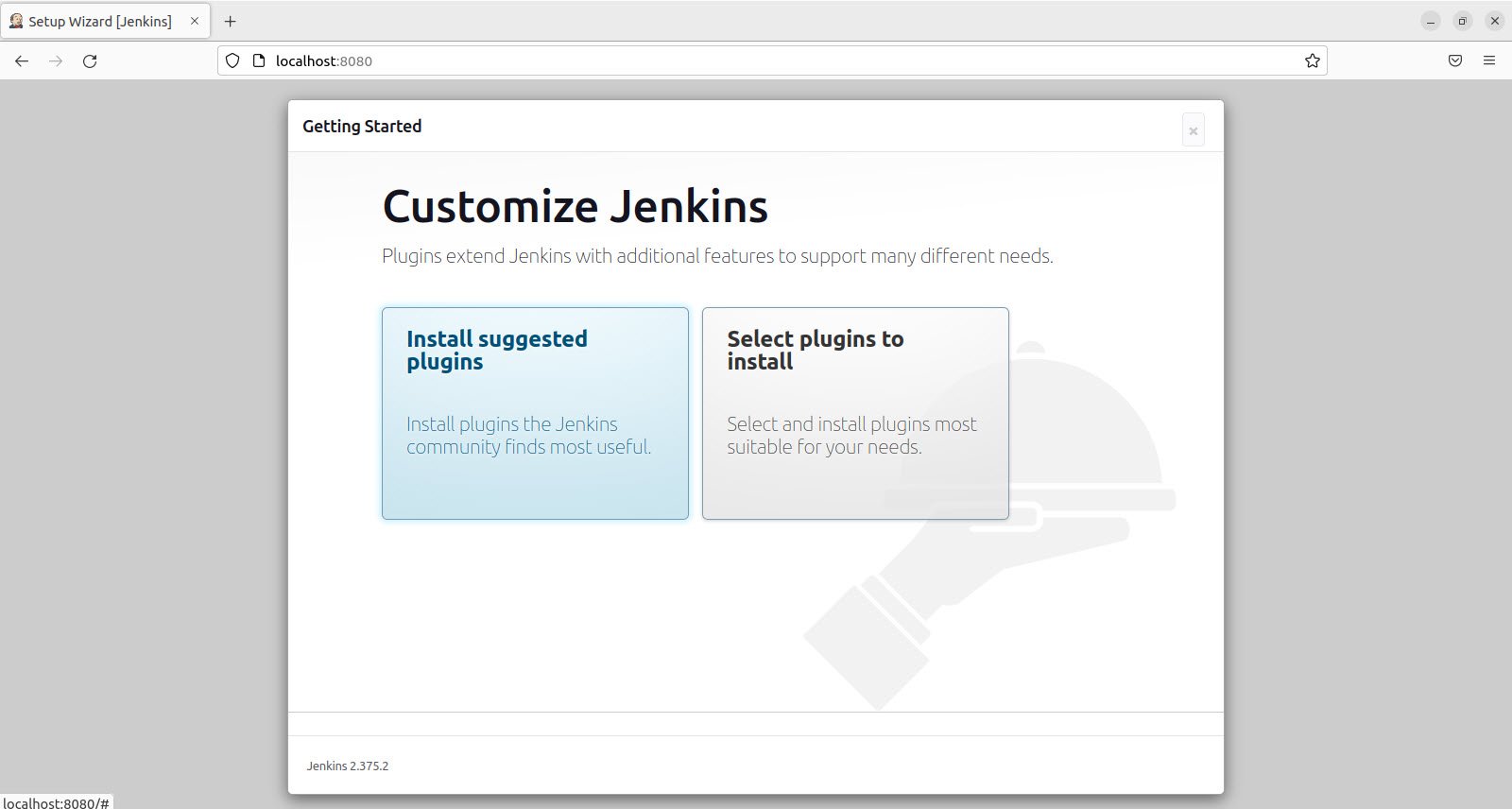Restore down the browser window
This screenshot has width=1512, height=809.
click(1463, 21)
